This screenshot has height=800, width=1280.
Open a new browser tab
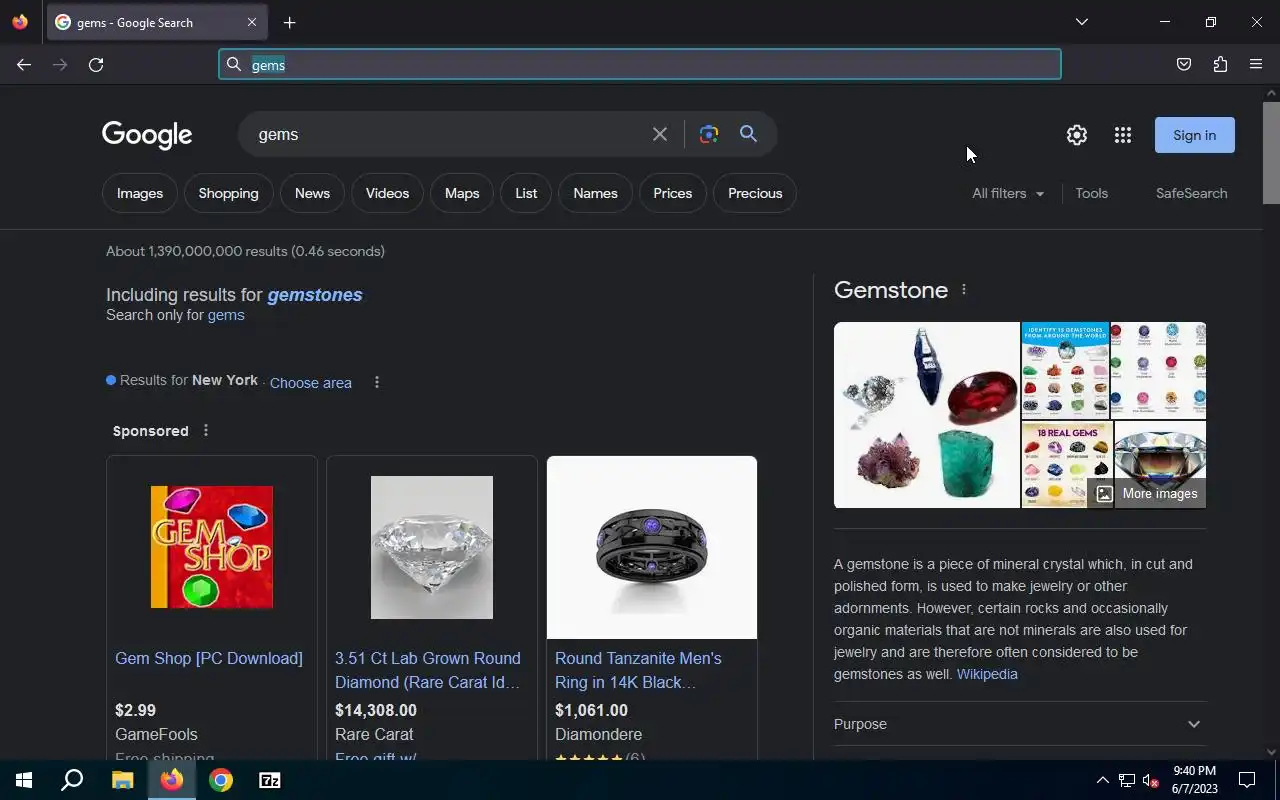pyautogui.click(x=289, y=22)
